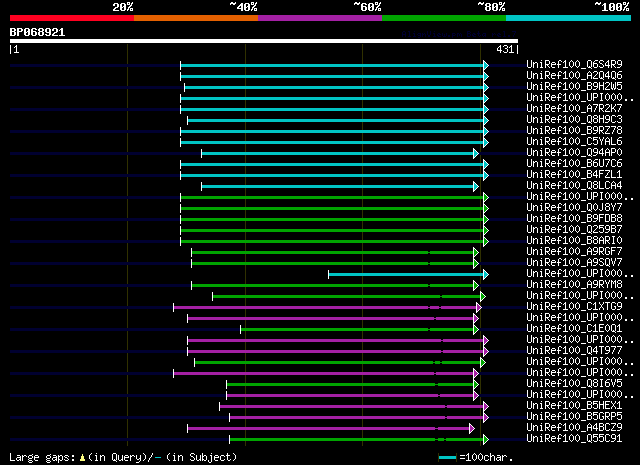
Task: Open hit UniRef100_Q6S4R9
Action: 574,64
